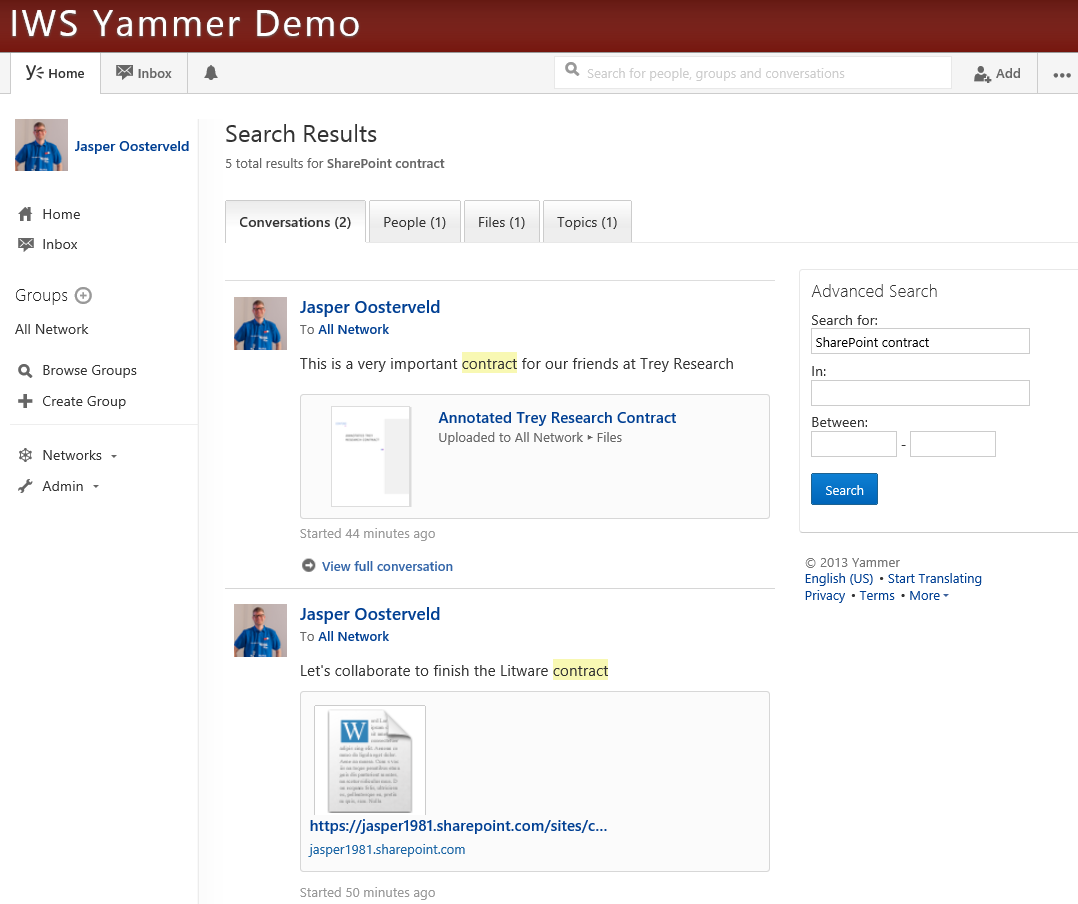Open Annotated Trey Research Contract link
The width and height of the screenshot is (1078, 904).
(558, 418)
